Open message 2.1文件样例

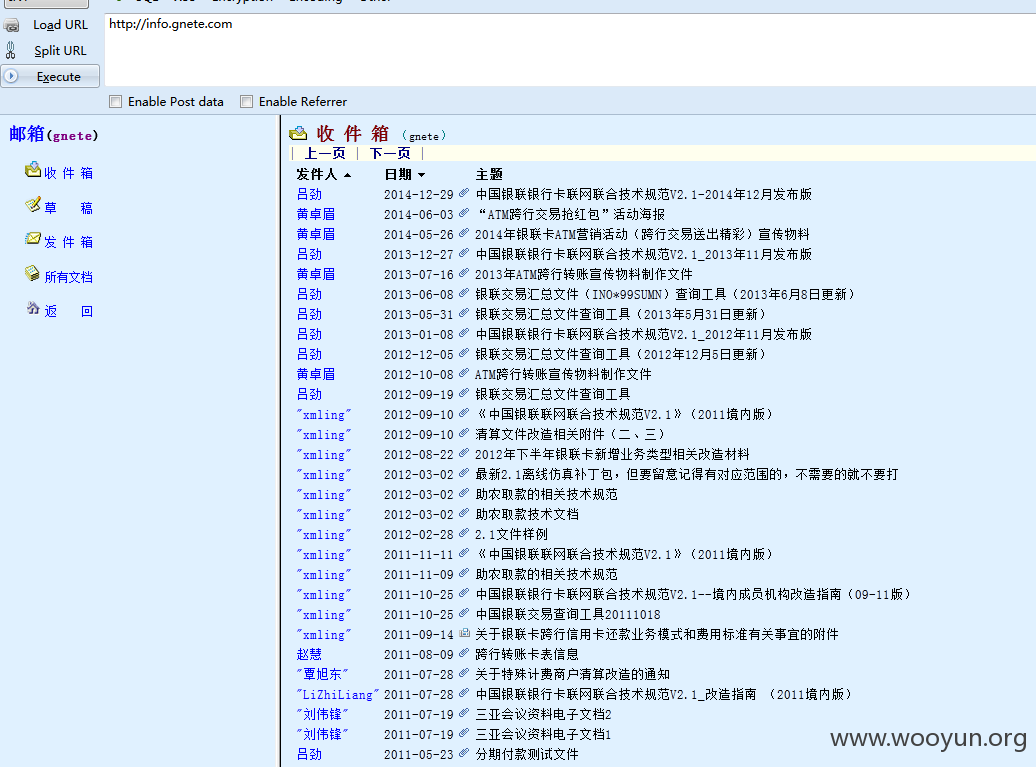(511, 534)
